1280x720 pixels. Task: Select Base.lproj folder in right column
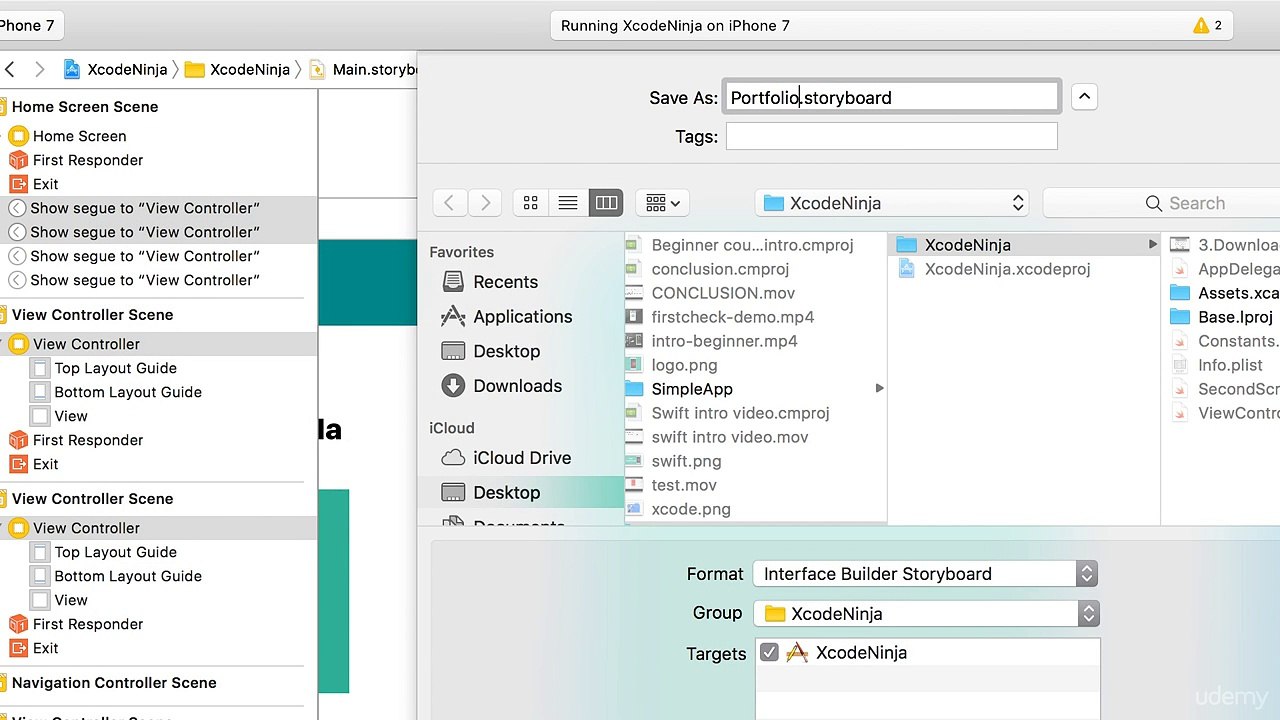(x=1223, y=317)
